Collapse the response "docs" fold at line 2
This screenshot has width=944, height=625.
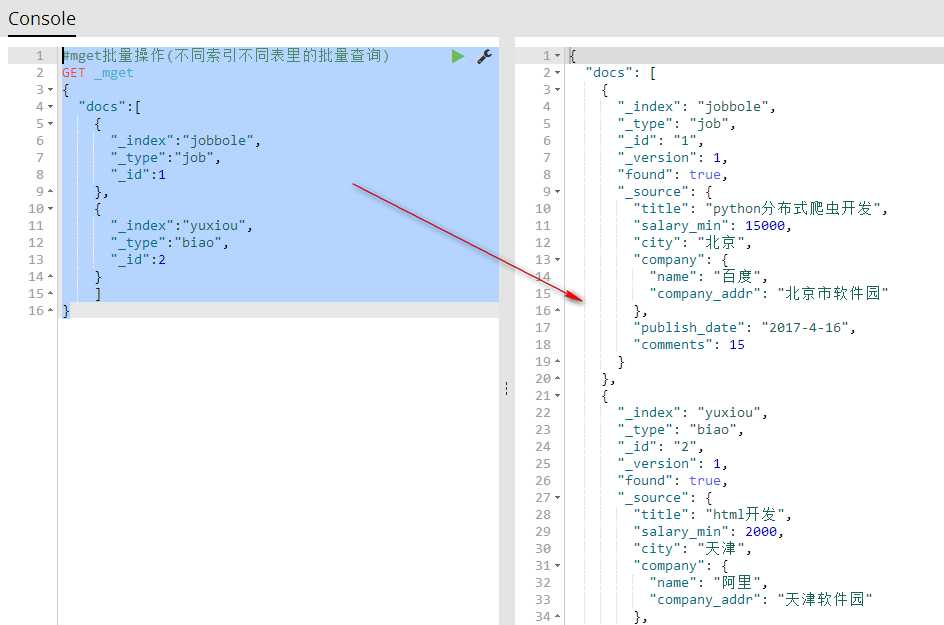[557, 73]
